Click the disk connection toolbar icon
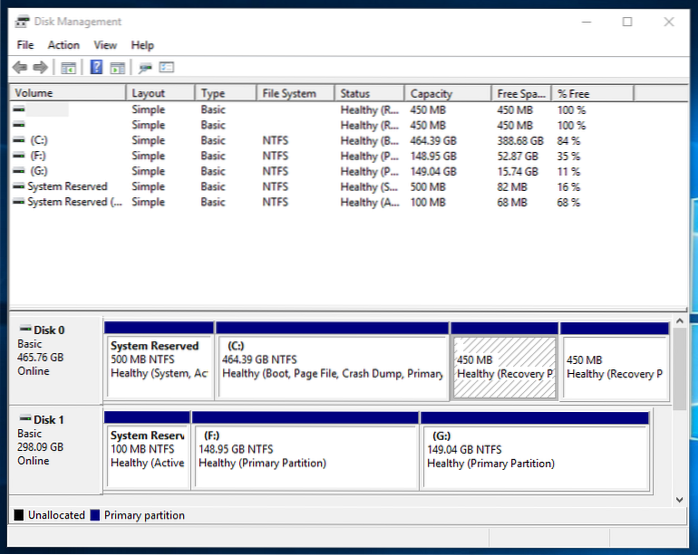This screenshot has height=555, width=698. click(145, 68)
